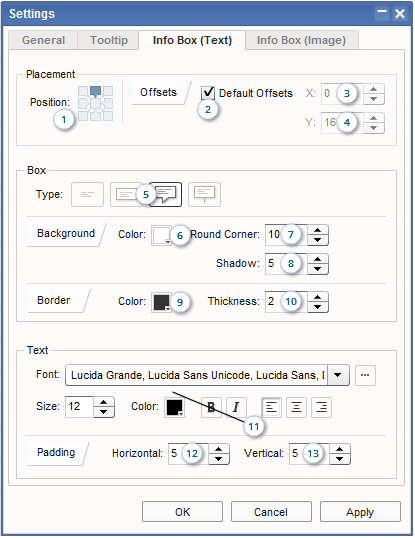This screenshot has width=415, height=538.
Task: Open Border color picker
Action: pos(161,302)
